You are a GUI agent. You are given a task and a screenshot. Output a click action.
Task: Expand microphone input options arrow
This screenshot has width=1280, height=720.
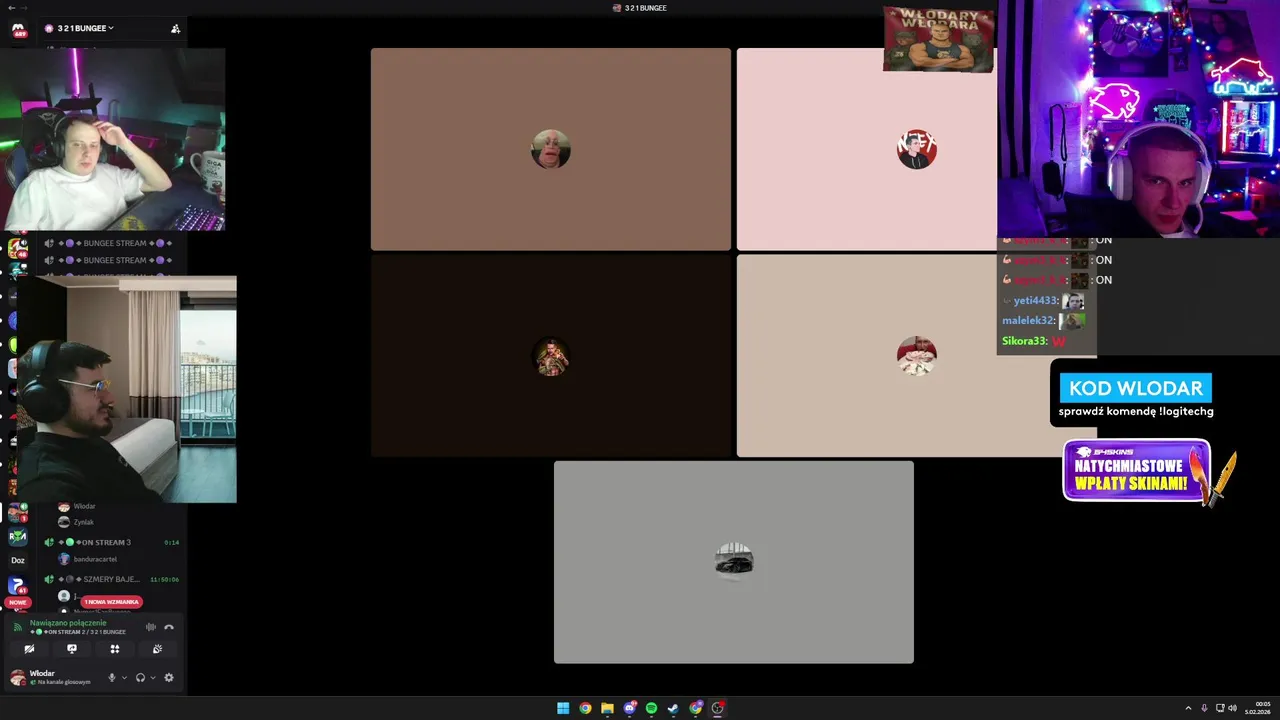[x=124, y=677]
